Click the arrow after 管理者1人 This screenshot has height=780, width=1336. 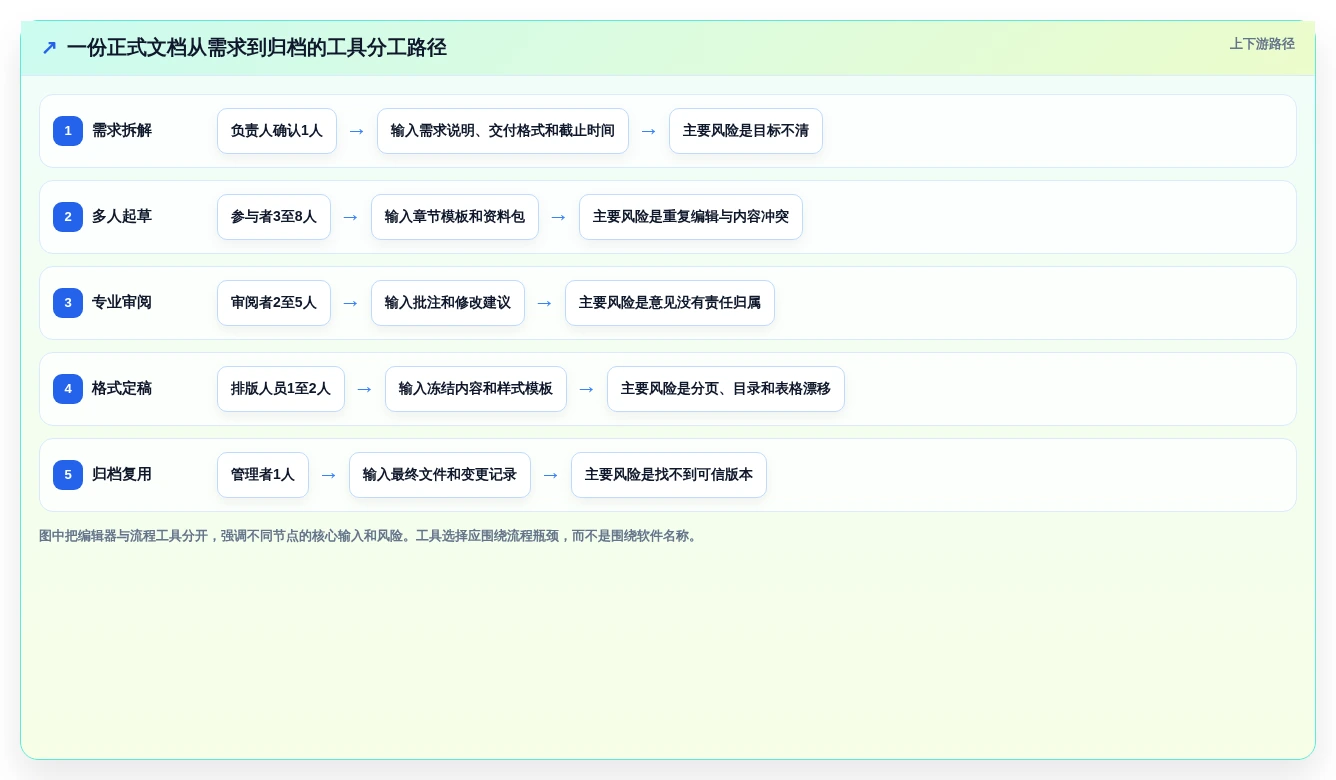(329, 475)
